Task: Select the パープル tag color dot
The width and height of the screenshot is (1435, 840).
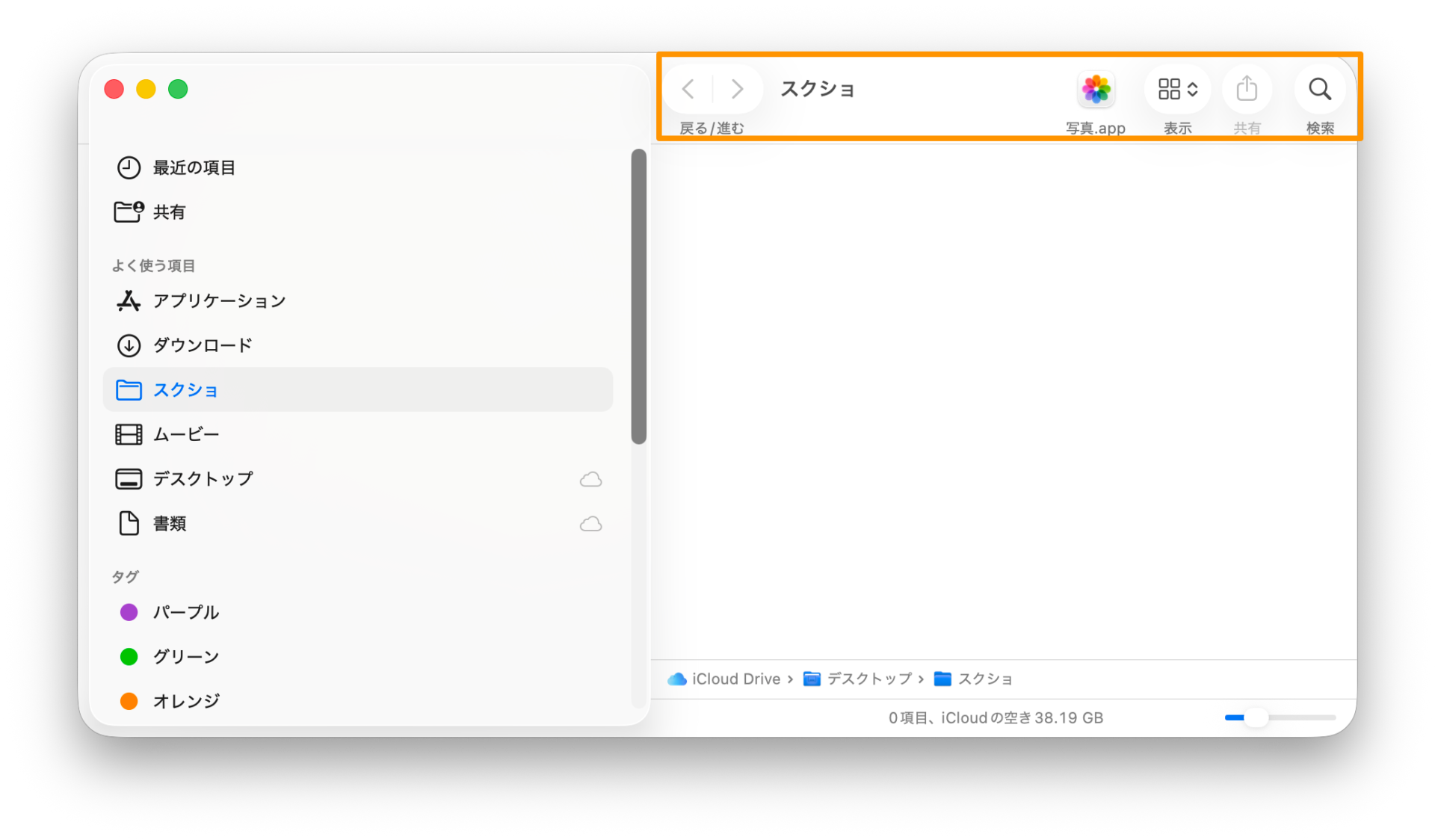Action: tap(129, 612)
